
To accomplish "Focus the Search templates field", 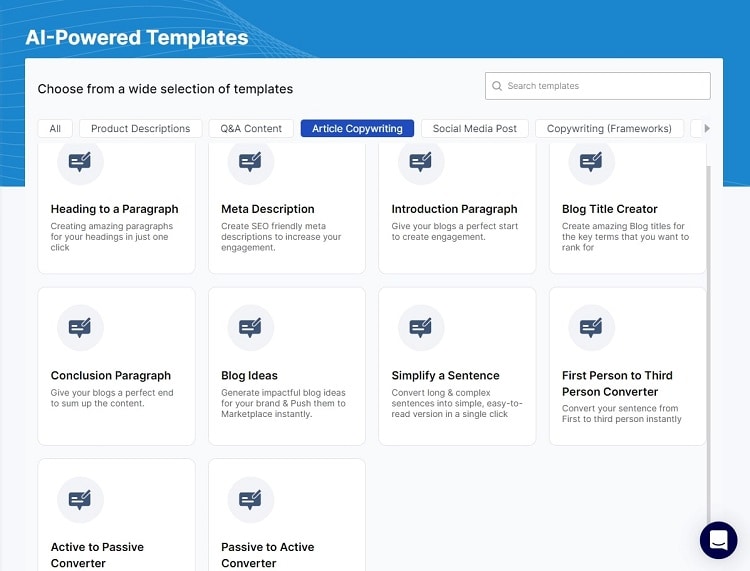I will [x=597, y=86].
